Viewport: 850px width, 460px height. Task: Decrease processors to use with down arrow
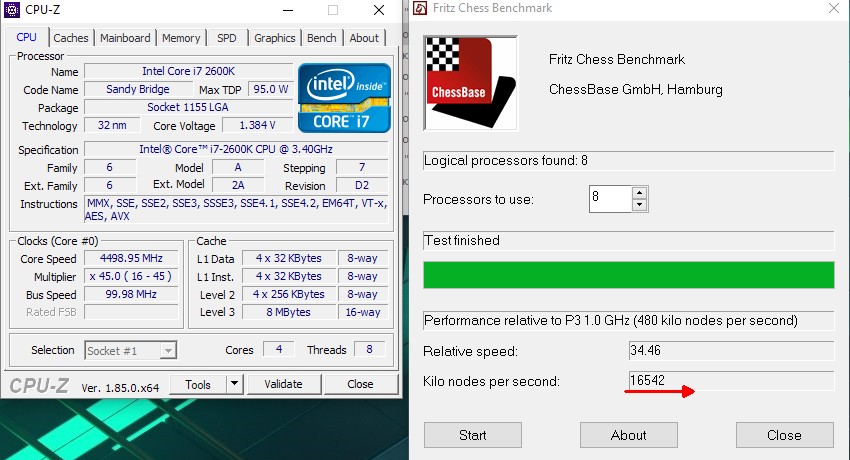[640, 205]
